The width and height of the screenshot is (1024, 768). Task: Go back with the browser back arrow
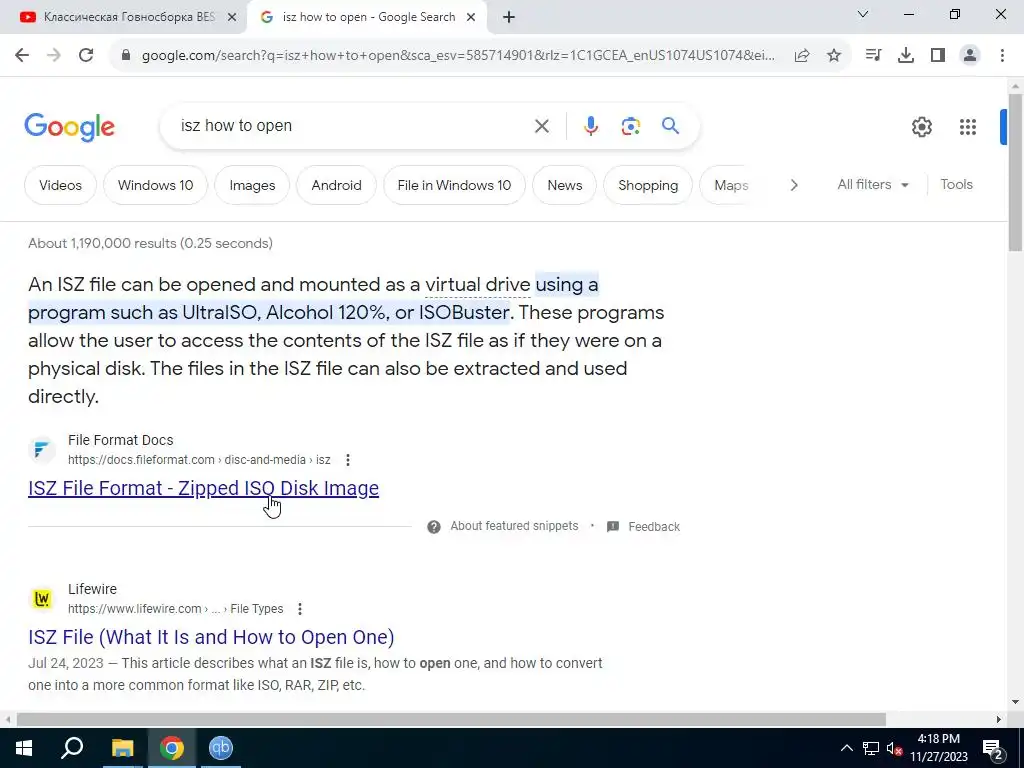point(22,56)
